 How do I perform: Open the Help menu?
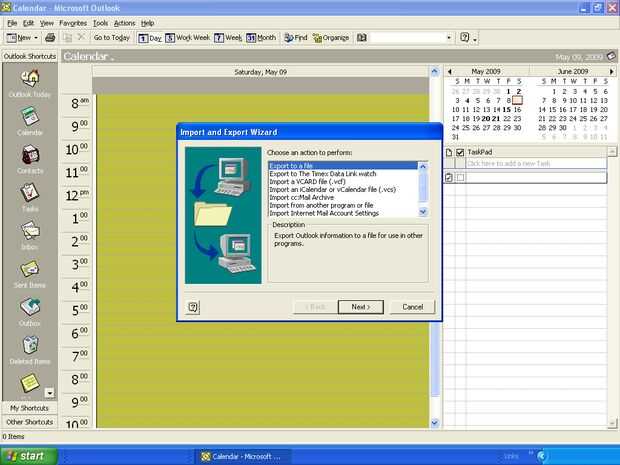pos(147,23)
